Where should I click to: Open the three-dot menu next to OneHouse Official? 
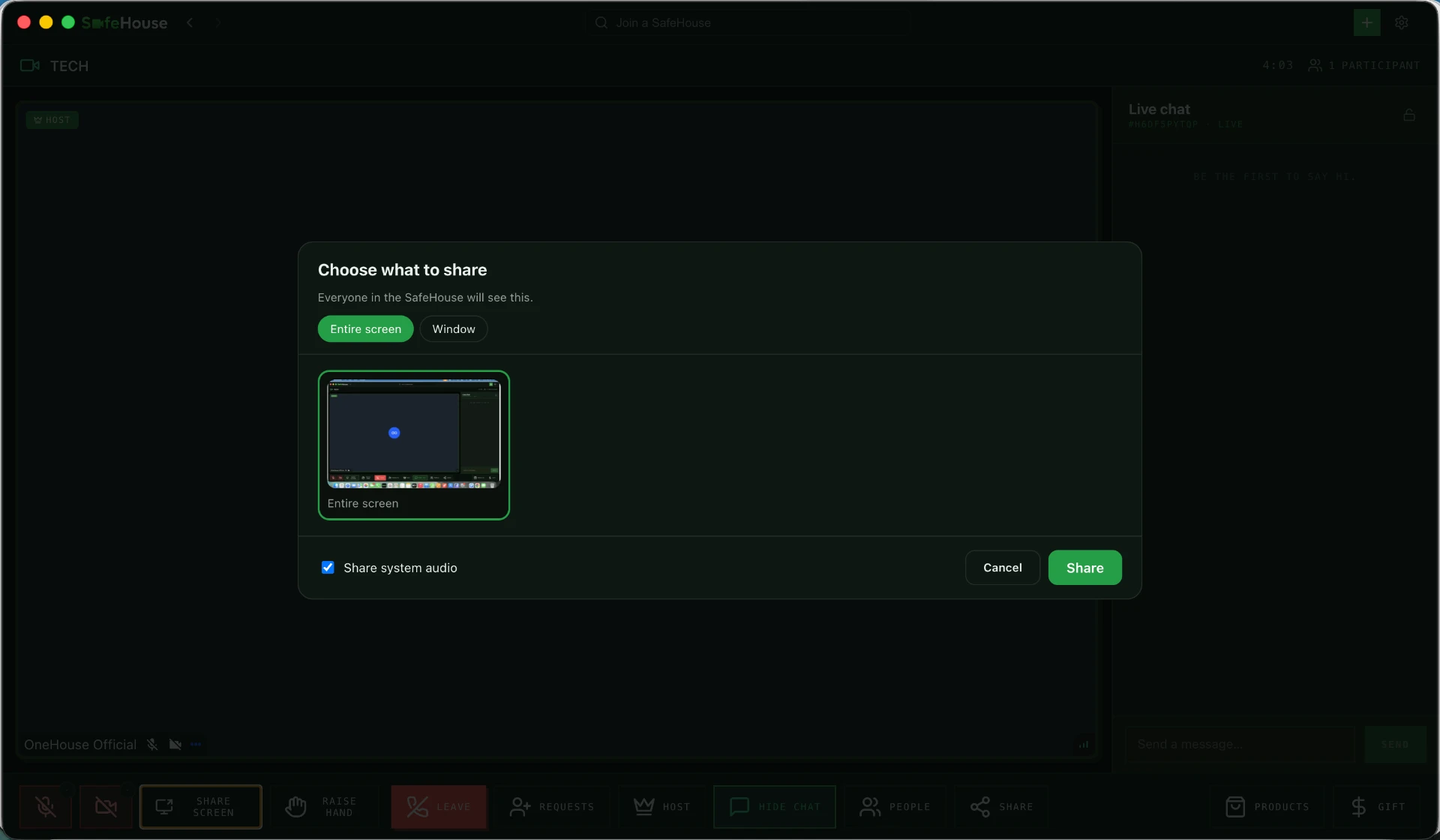pyautogui.click(x=196, y=744)
